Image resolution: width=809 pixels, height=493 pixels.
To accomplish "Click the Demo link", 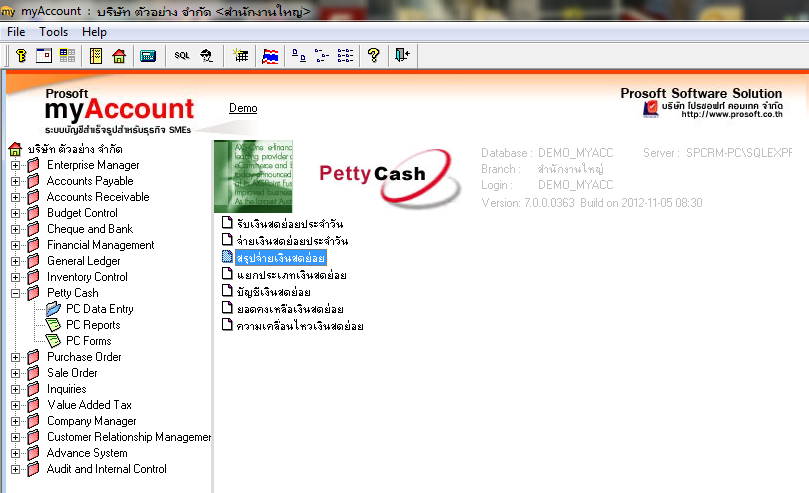I will point(243,108).
